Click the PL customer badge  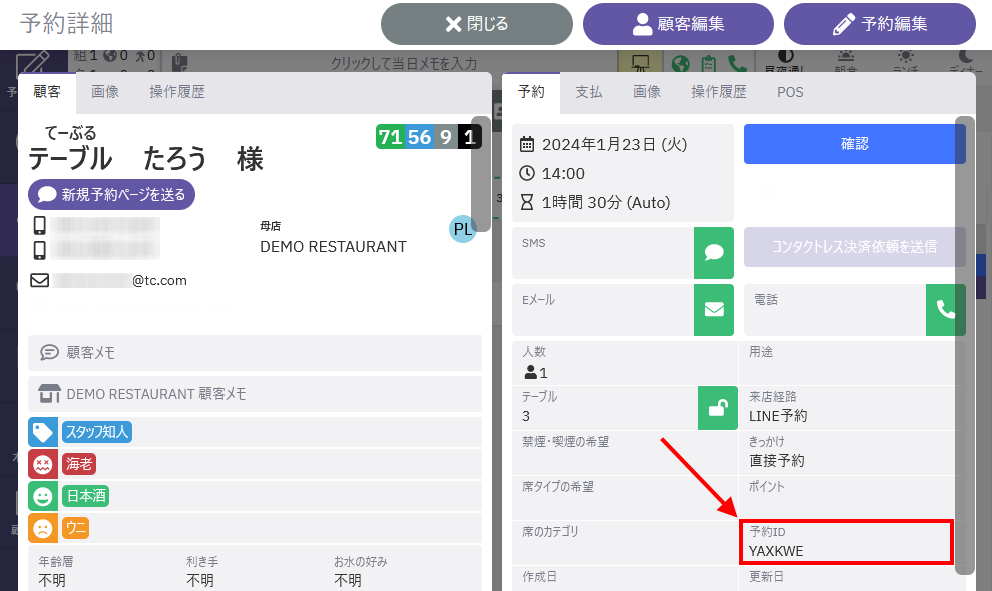click(463, 229)
